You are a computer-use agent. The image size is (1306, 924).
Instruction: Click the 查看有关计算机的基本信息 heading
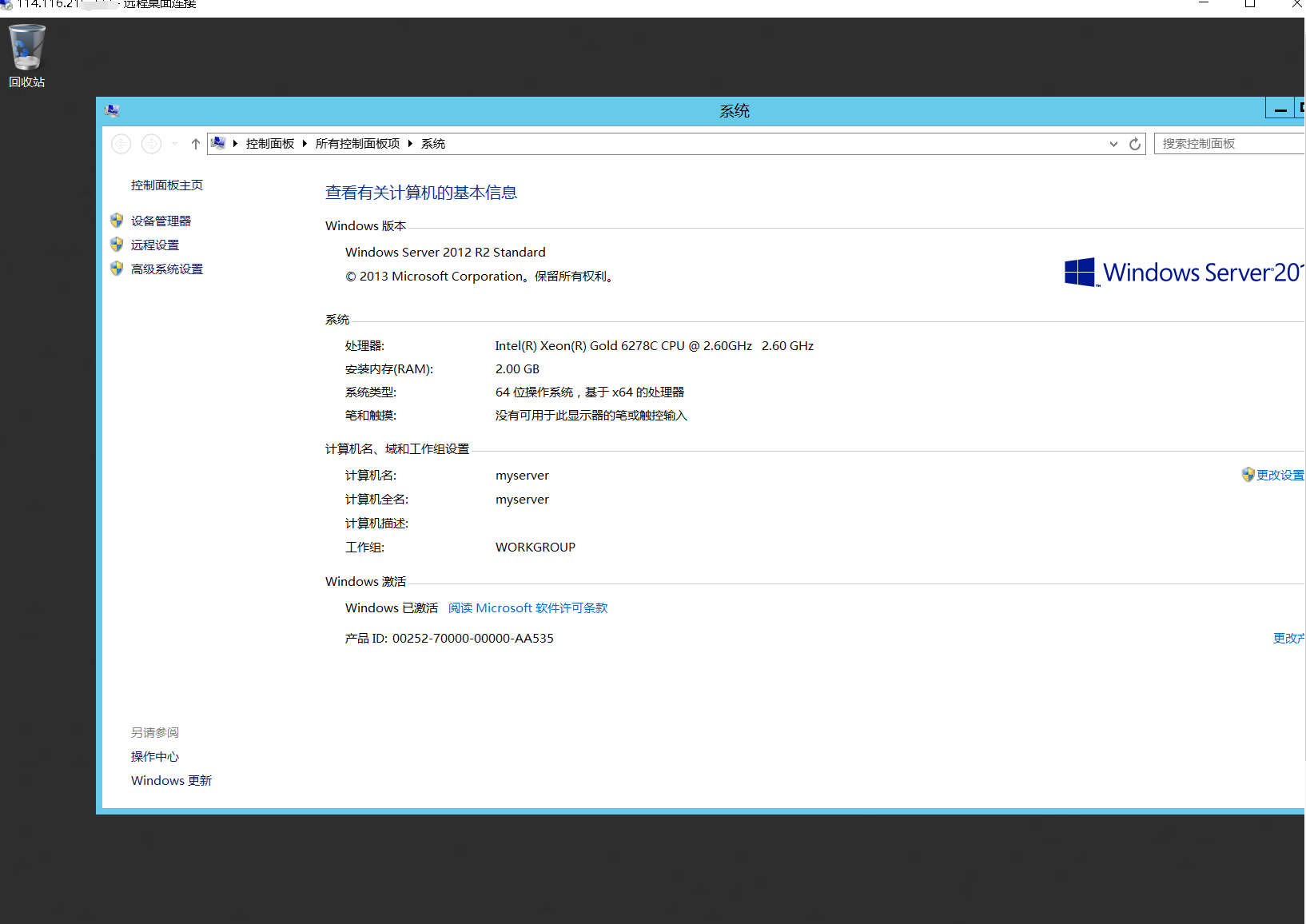(x=421, y=193)
